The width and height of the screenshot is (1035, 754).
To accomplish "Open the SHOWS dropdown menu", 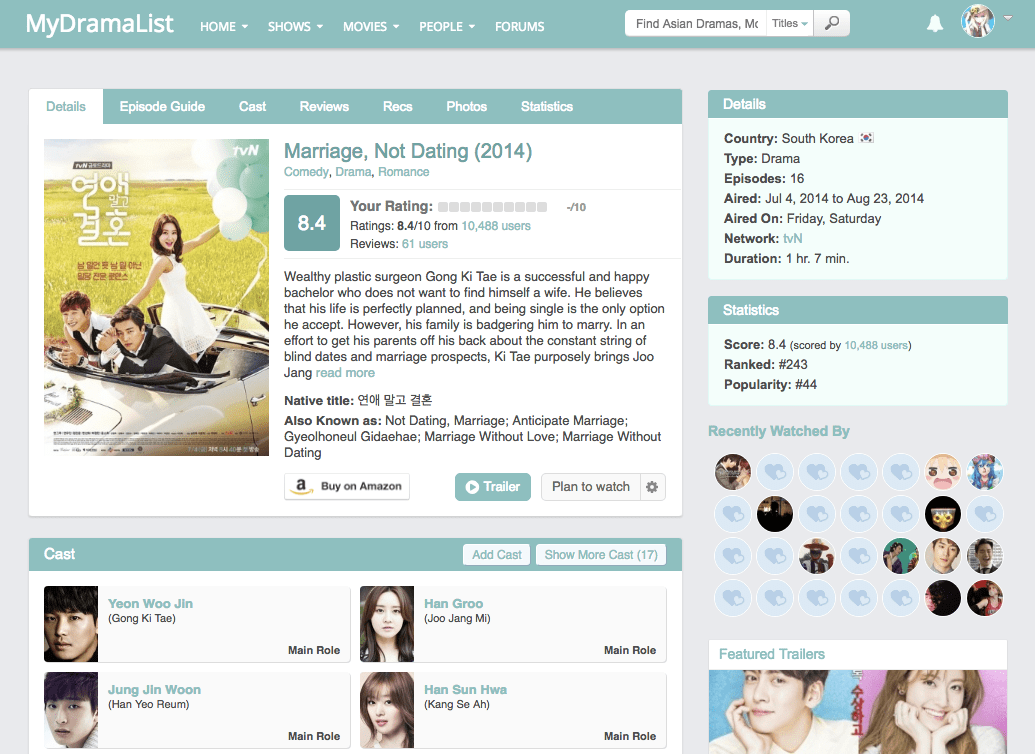I will click(x=294, y=26).
